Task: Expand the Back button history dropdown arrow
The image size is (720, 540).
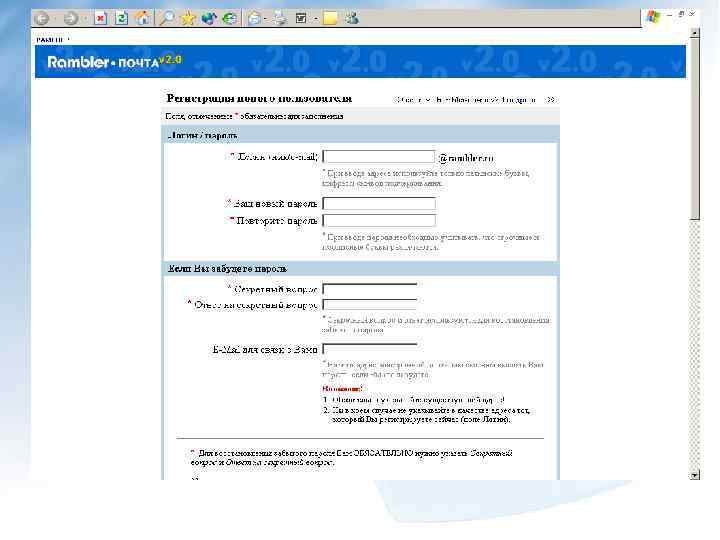Action: (x=55, y=19)
